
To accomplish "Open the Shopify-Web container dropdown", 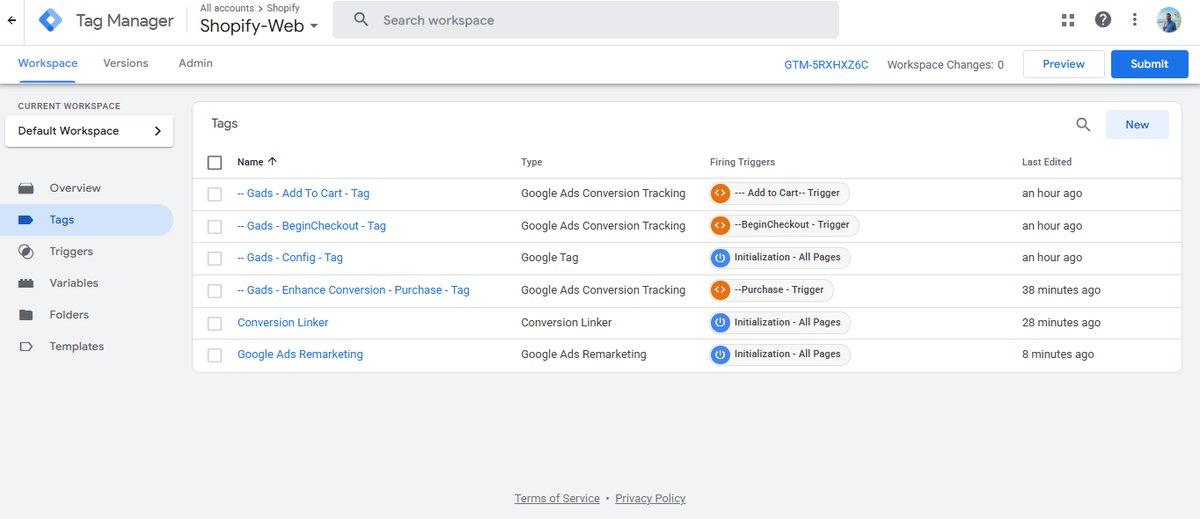I will [x=259, y=26].
